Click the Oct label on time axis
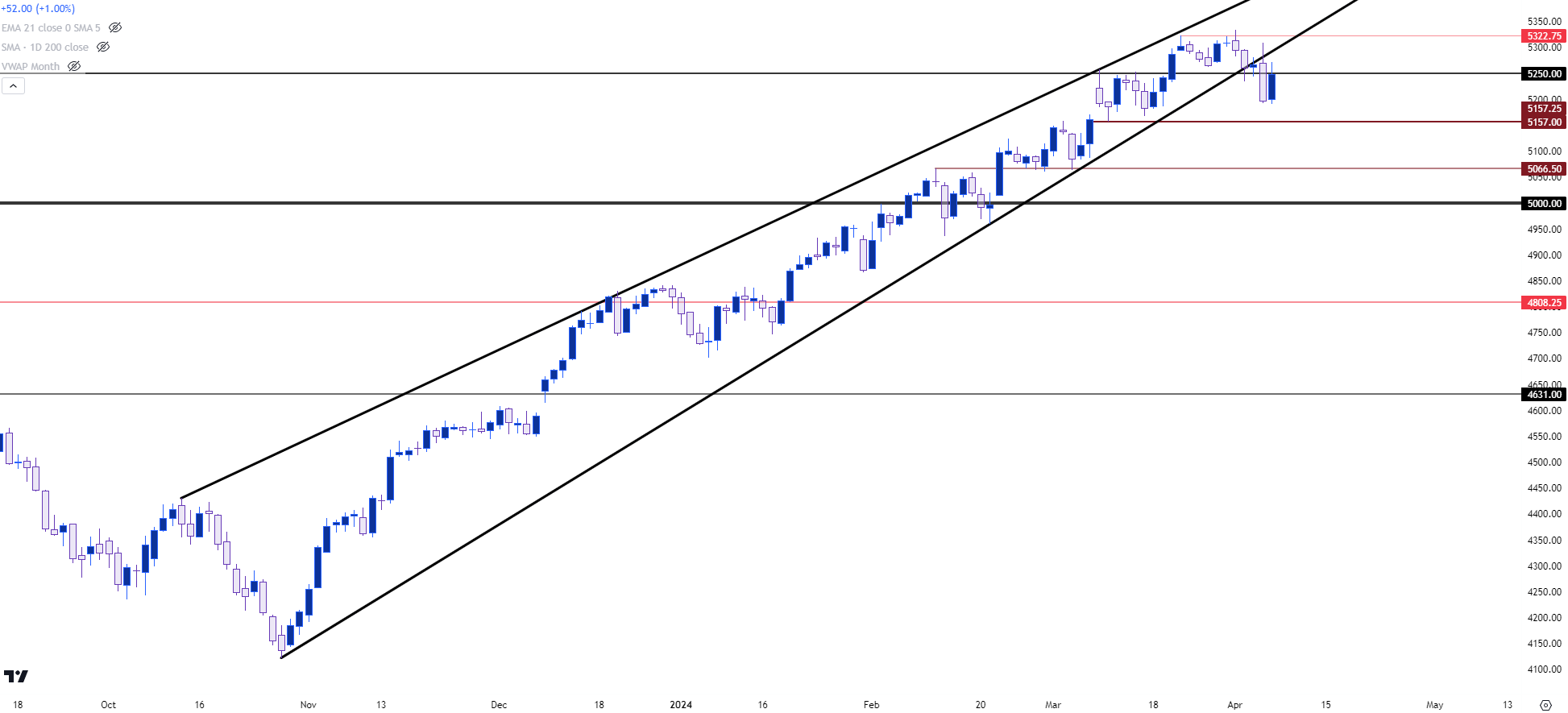The image size is (1568, 713). tap(108, 705)
